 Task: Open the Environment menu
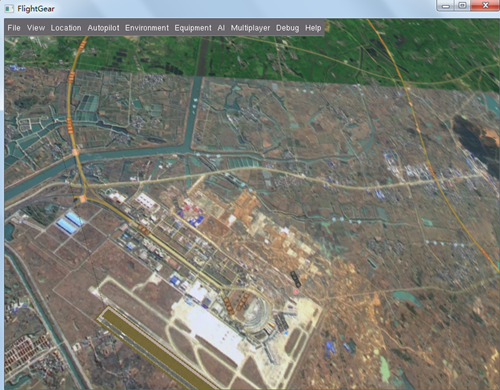point(147,28)
